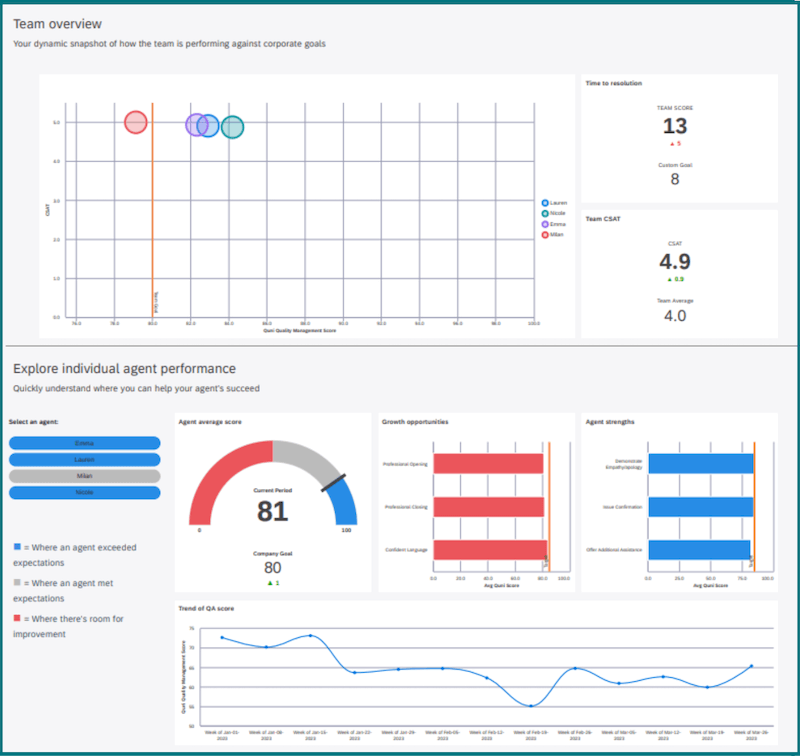Viewport: 800px width, 756px height.
Task: Toggle Lauren series in scatter chart legend
Action: 554,203
